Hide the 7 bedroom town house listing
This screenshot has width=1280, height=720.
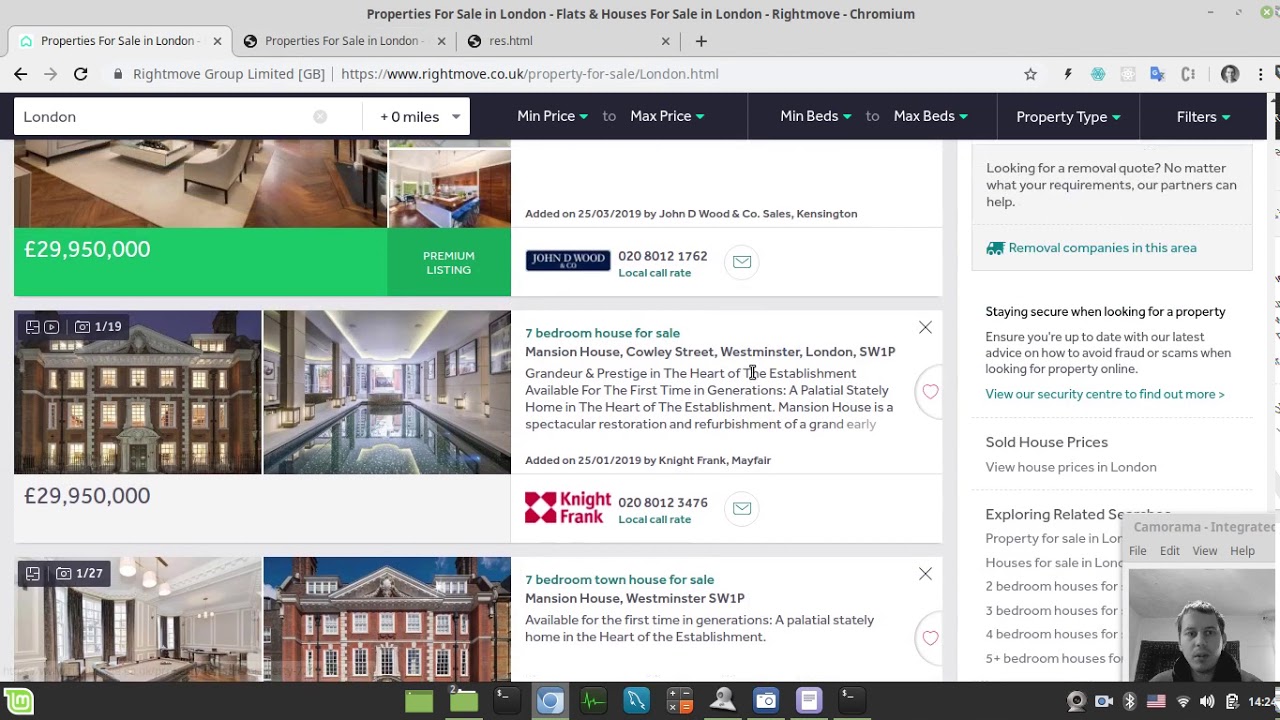[925, 574]
